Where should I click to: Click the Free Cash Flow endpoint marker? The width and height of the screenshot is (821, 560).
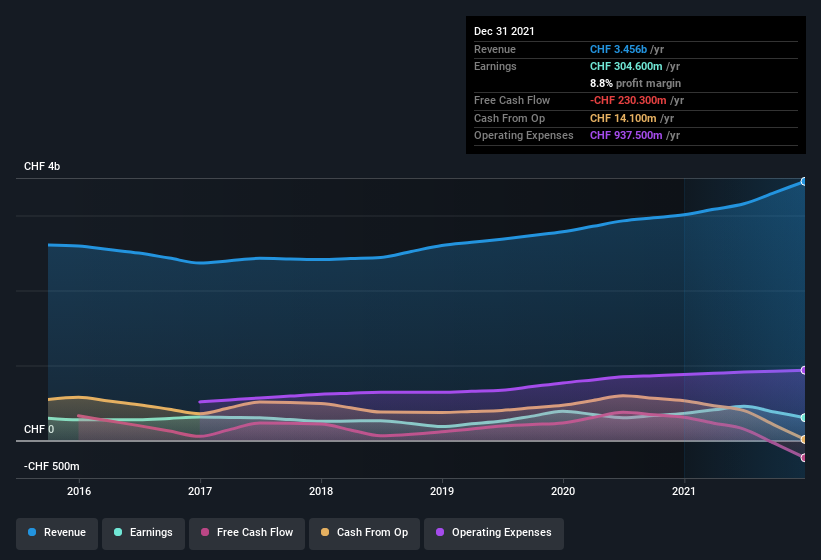point(804,458)
